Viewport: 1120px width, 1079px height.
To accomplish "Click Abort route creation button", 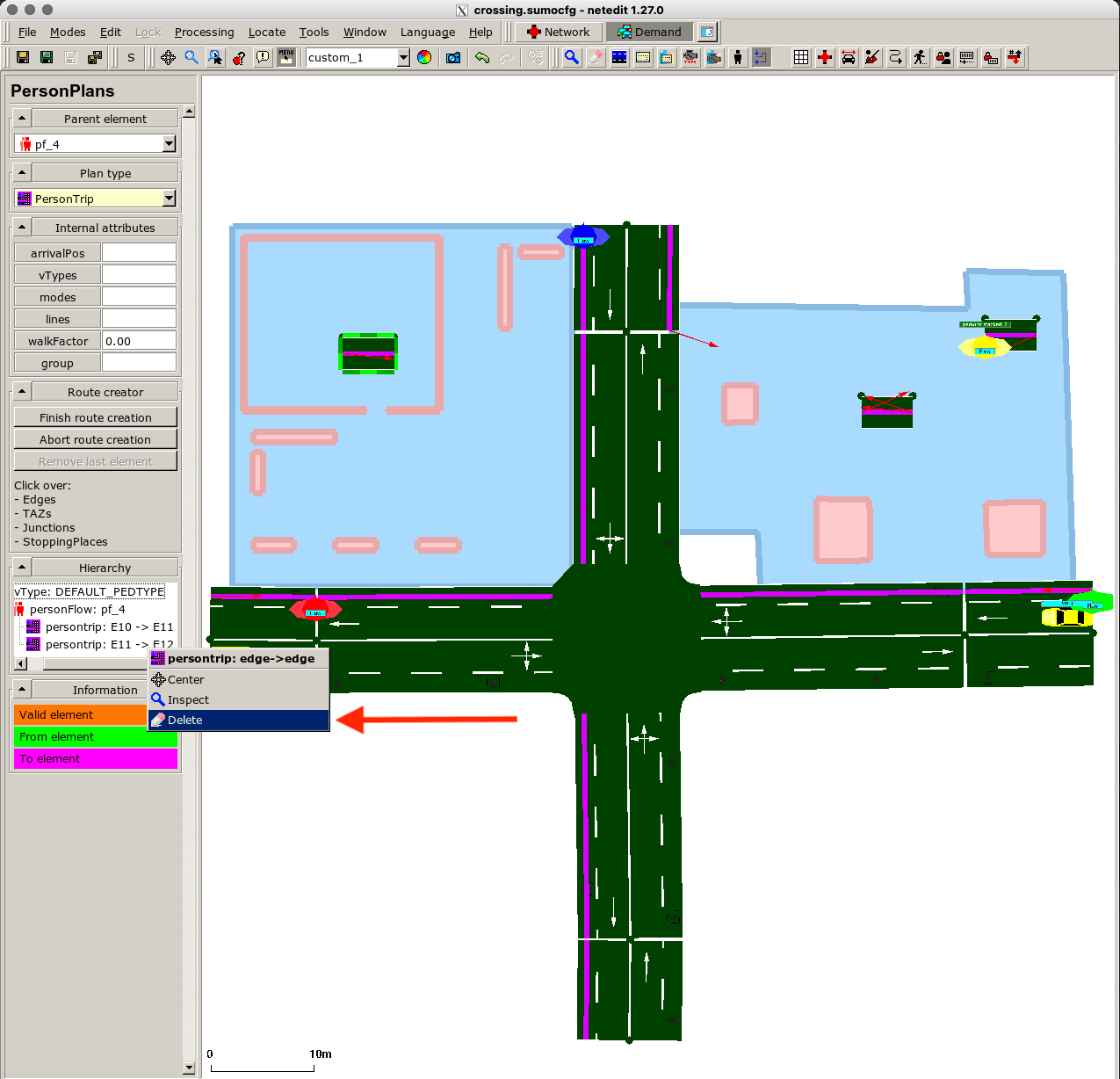I will [96, 439].
